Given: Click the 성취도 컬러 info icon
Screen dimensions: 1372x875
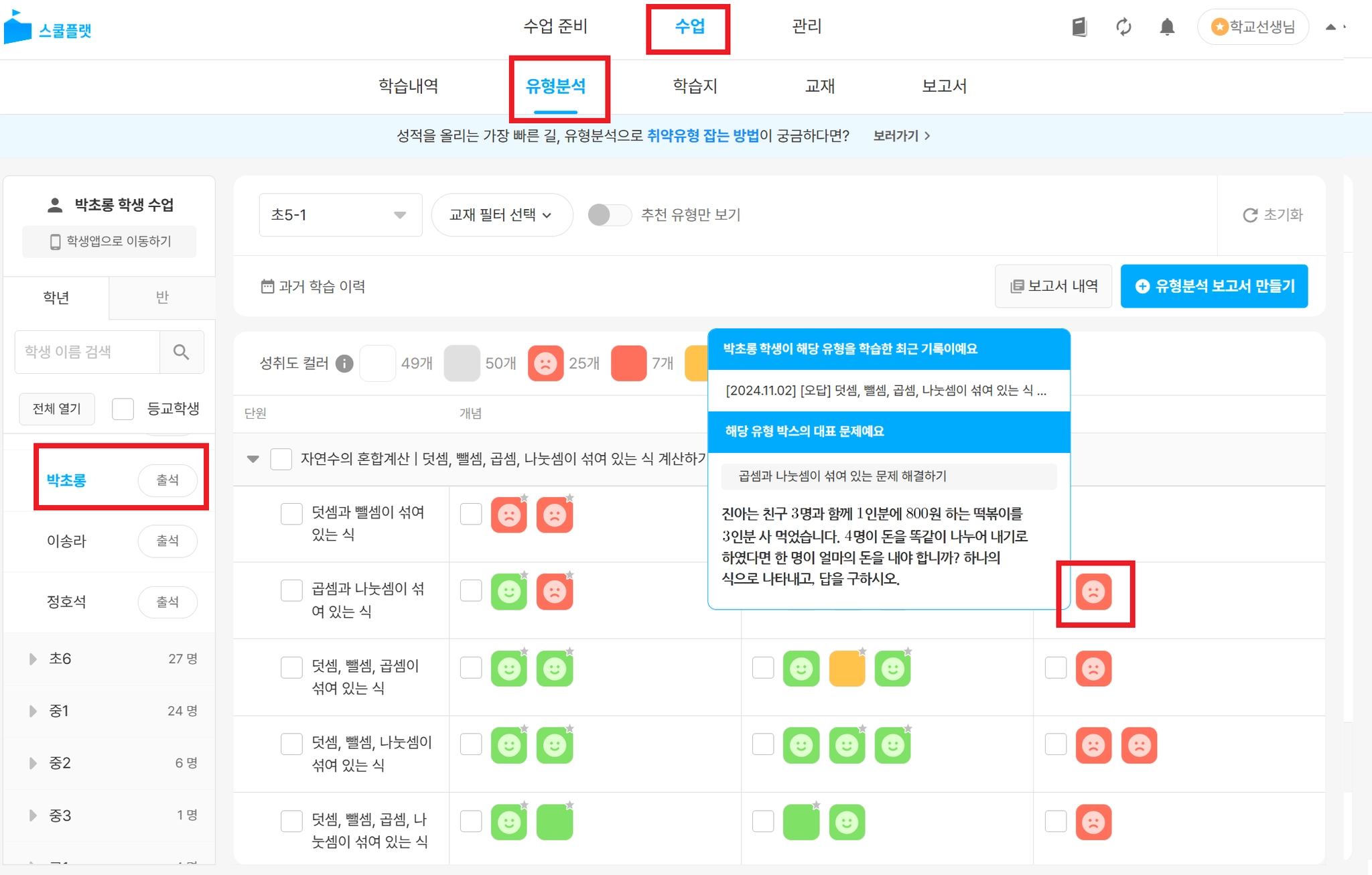Looking at the screenshot, I should [344, 363].
